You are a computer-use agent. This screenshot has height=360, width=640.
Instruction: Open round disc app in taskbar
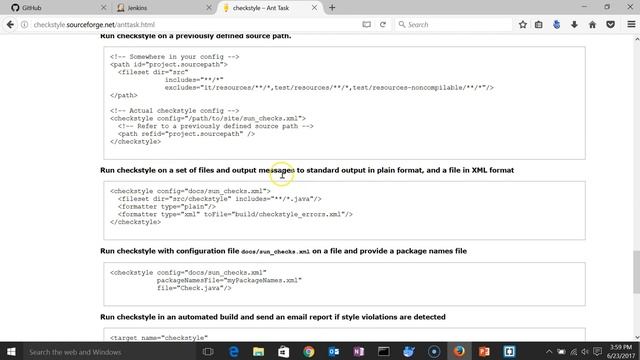[x=434, y=351]
